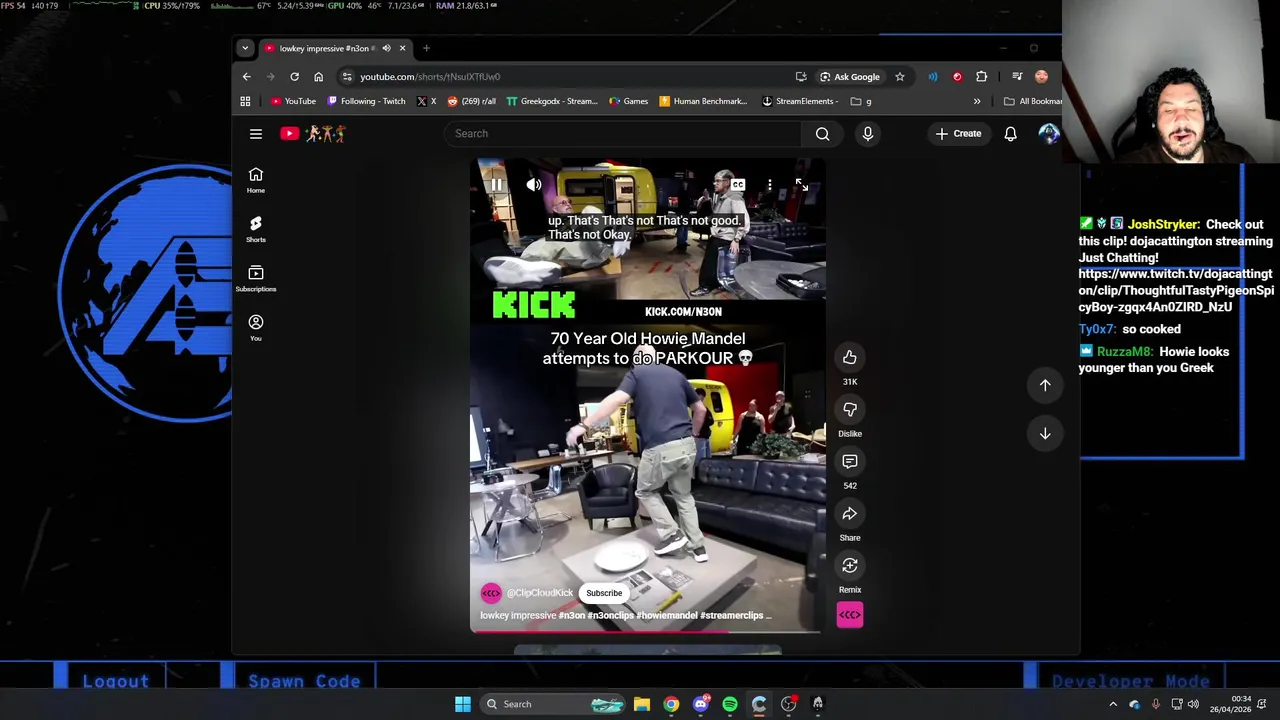Image resolution: width=1280 pixels, height=720 pixels.
Task: Mute the short's volume
Action: (534, 185)
